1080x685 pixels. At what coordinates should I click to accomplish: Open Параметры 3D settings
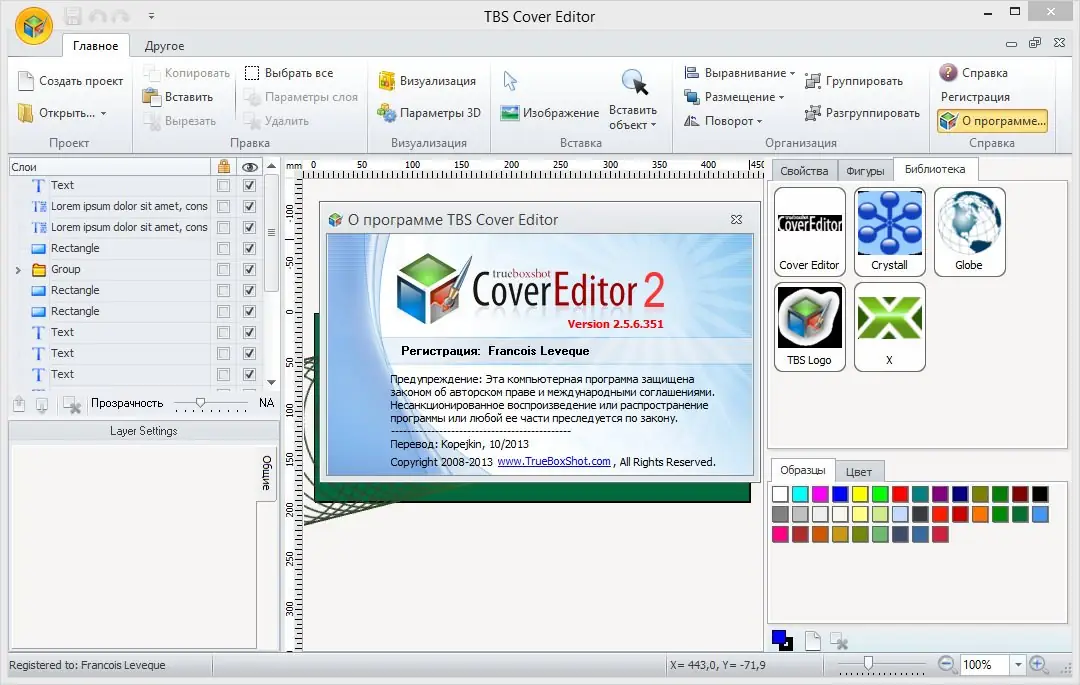coord(429,113)
